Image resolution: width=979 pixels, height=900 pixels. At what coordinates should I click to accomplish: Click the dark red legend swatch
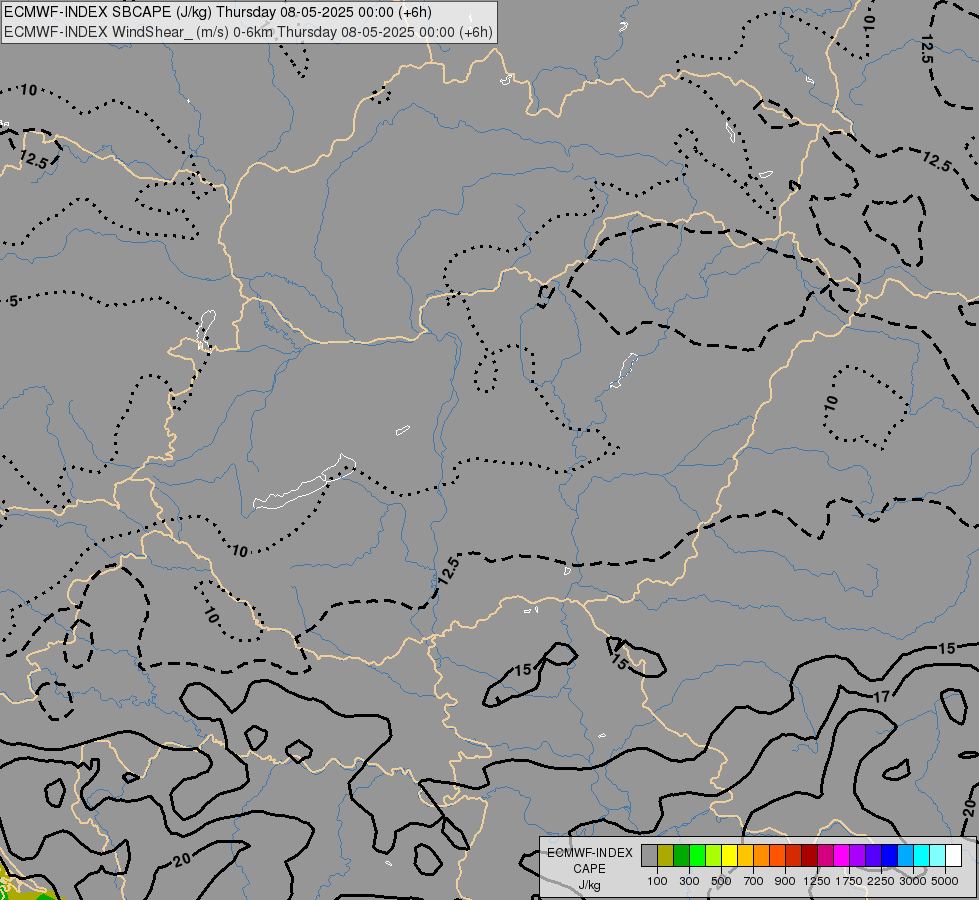click(810, 855)
